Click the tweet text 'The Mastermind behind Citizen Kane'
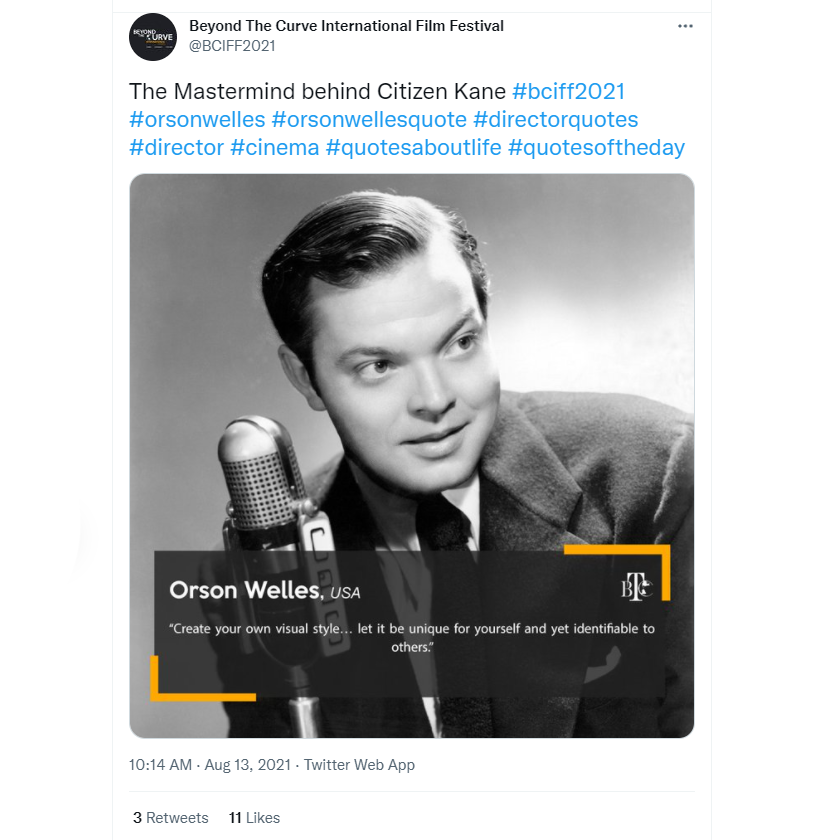Viewport: 840px width, 840px height. pos(317,92)
